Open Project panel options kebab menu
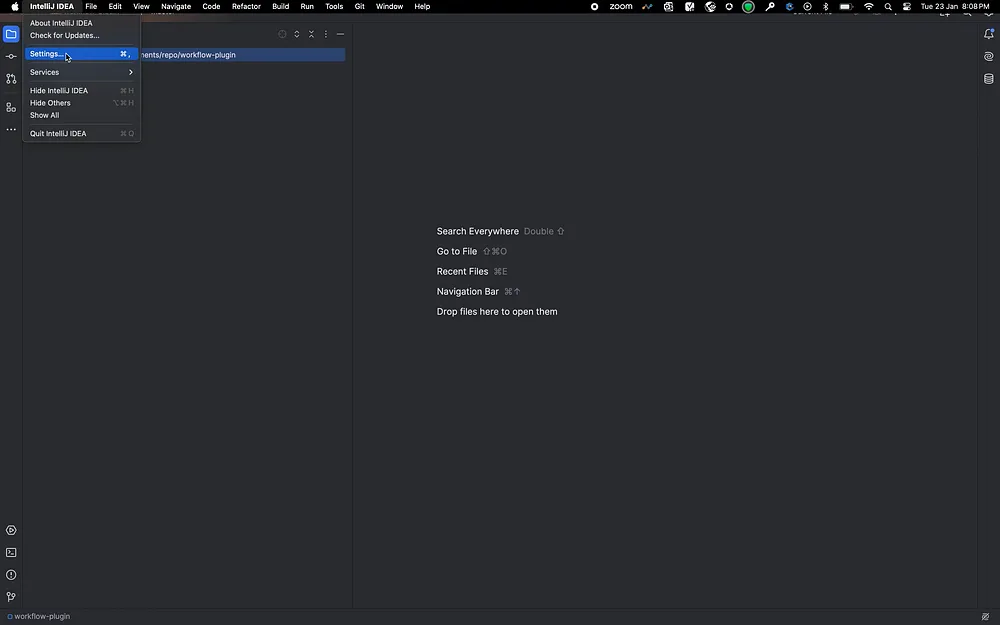 [x=326, y=34]
